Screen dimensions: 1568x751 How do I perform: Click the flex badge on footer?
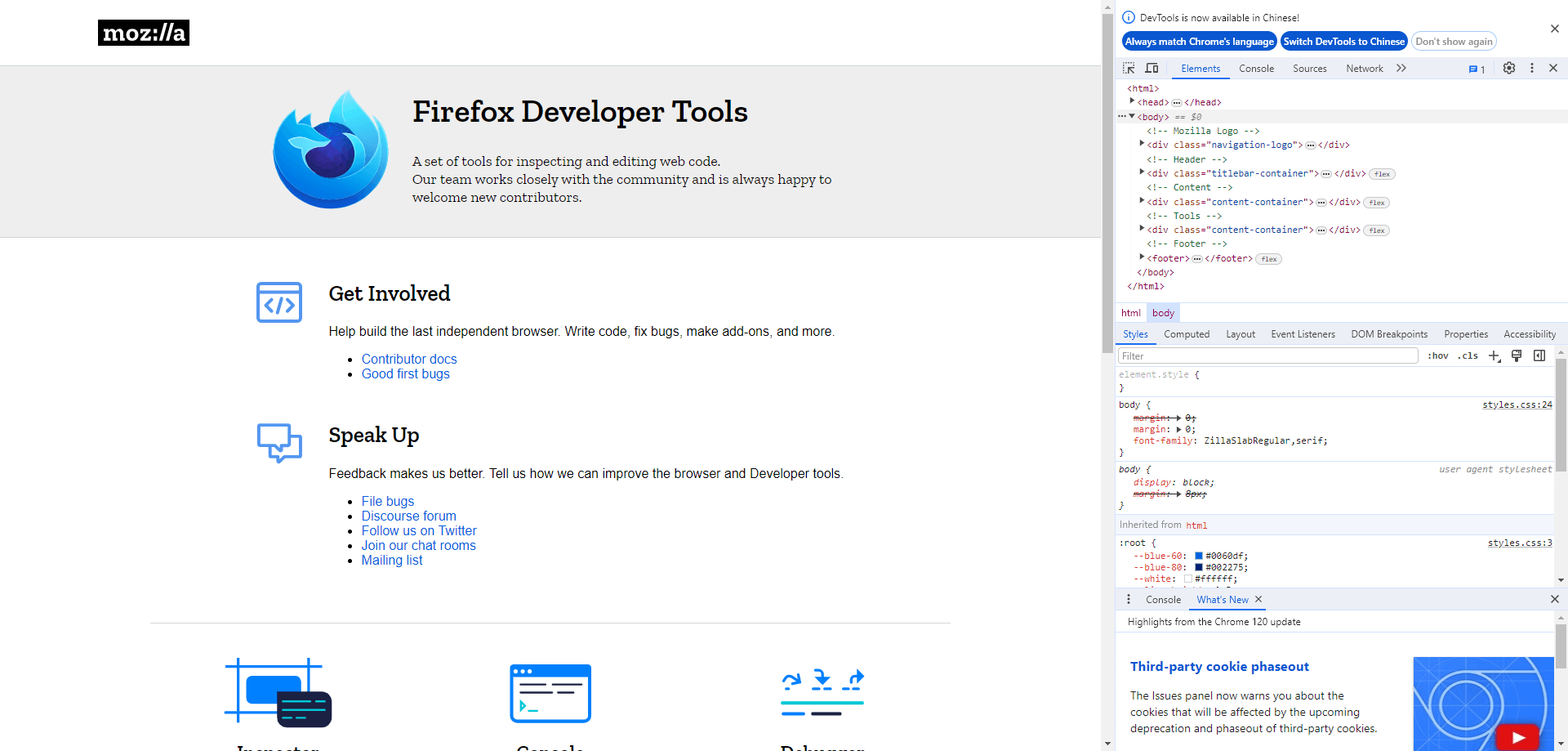1269,259
